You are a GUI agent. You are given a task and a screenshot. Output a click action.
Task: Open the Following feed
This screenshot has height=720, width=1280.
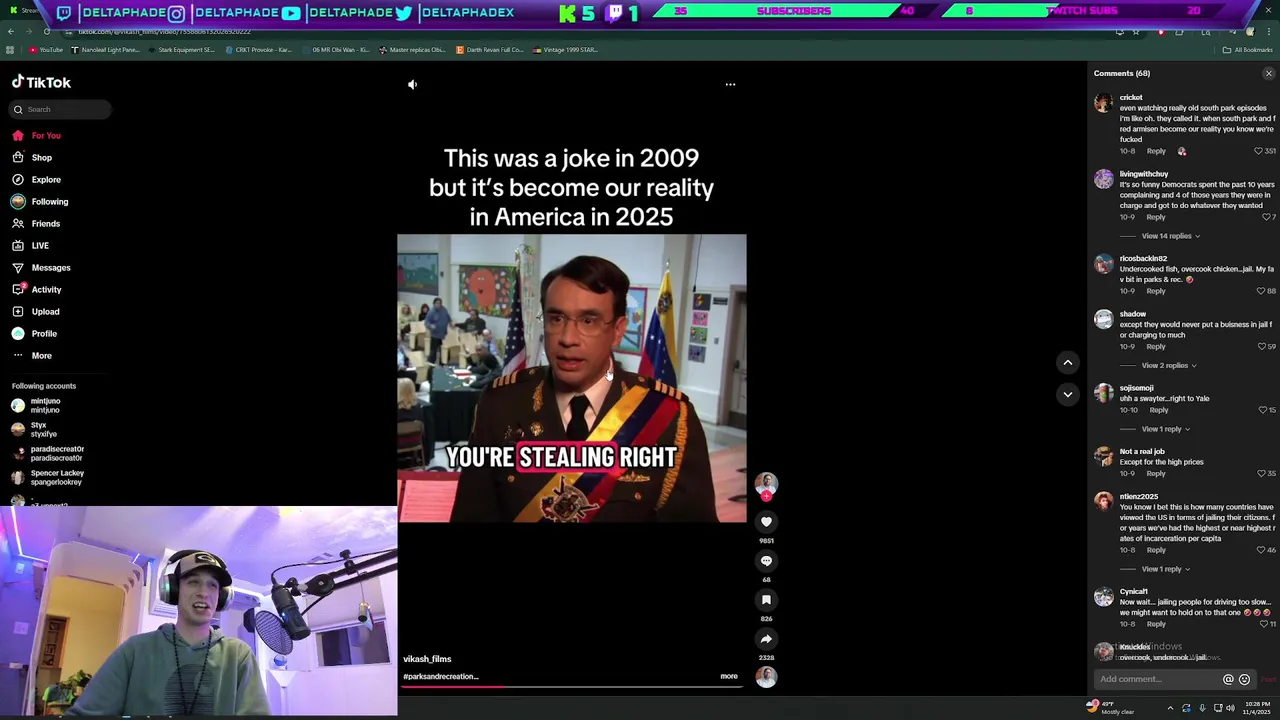[40, 202]
